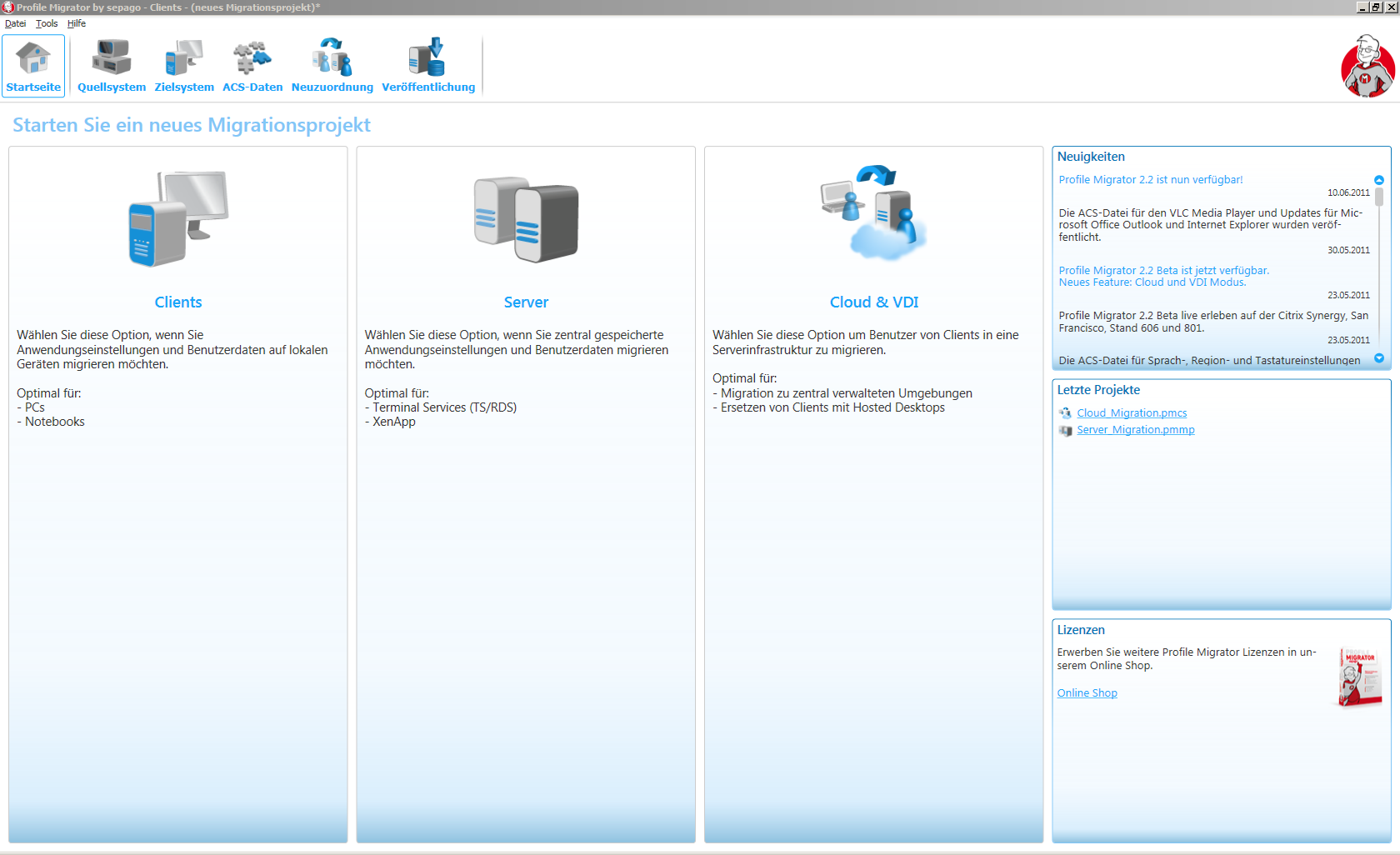1400x855 pixels.
Task: Open news item about Profile Migrator 2.2 Beta
Action: (1164, 277)
